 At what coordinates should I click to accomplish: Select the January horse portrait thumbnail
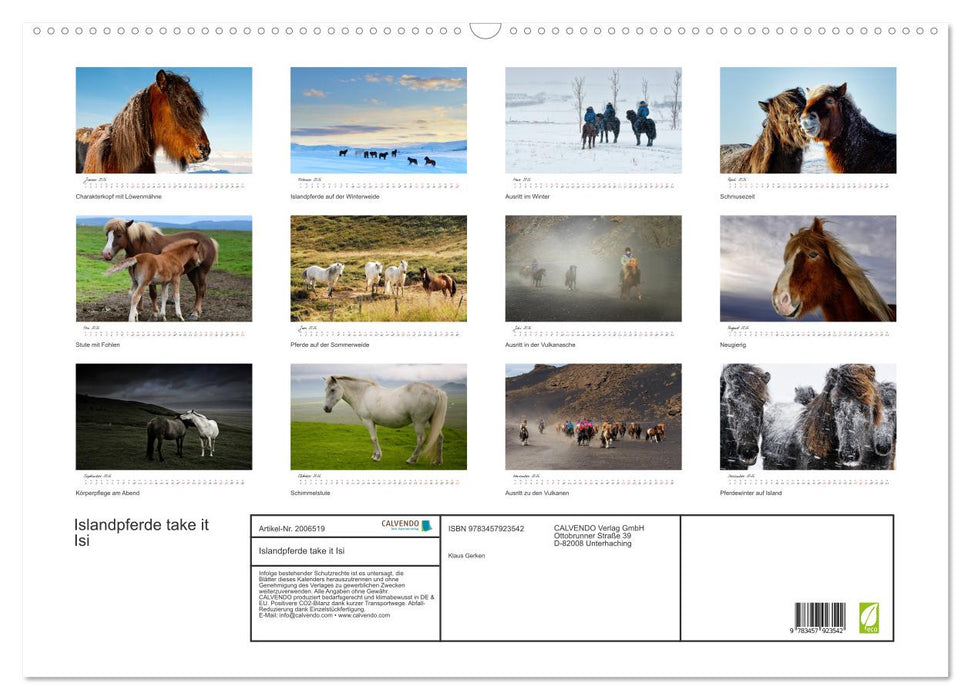pyautogui.click(x=163, y=120)
